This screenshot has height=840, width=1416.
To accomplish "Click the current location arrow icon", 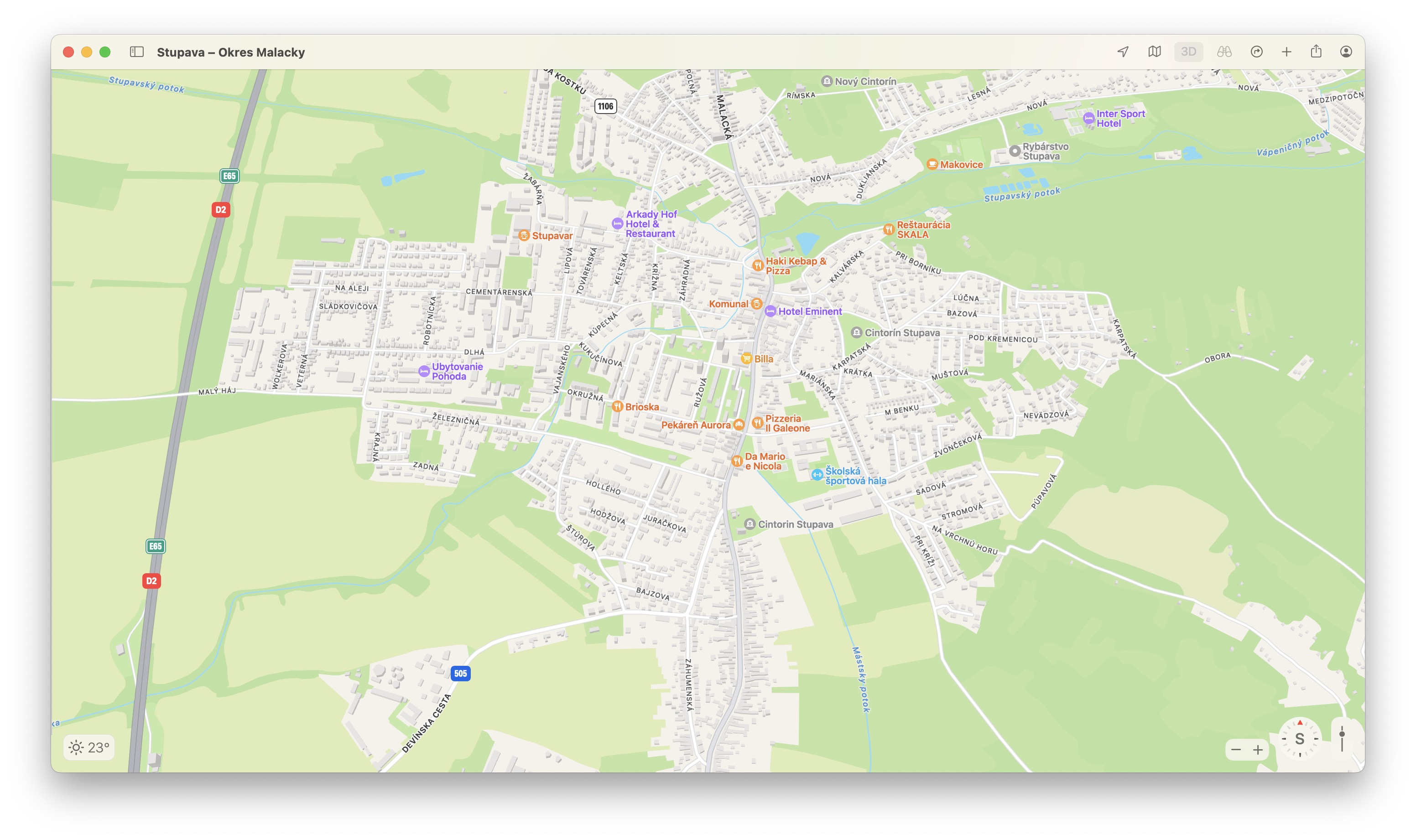I will [x=1123, y=52].
